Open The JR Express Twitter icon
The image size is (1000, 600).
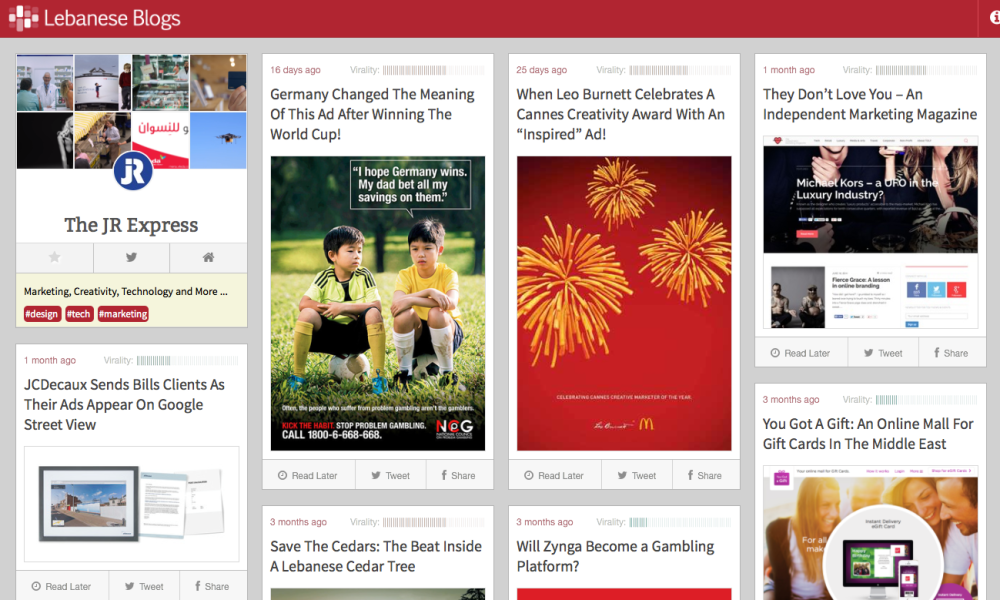click(x=131, y=257)
